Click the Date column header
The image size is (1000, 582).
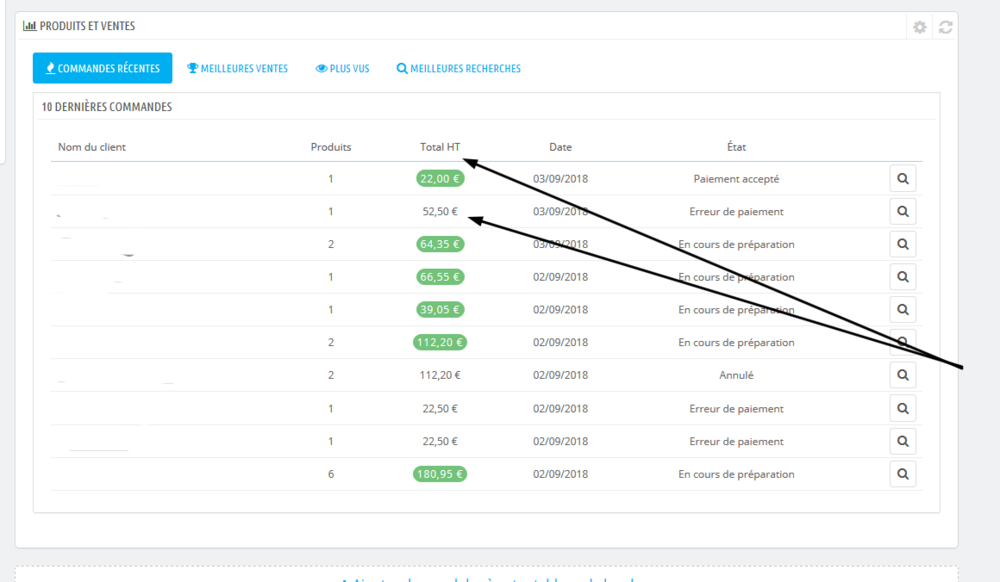(x=561, y=147)
